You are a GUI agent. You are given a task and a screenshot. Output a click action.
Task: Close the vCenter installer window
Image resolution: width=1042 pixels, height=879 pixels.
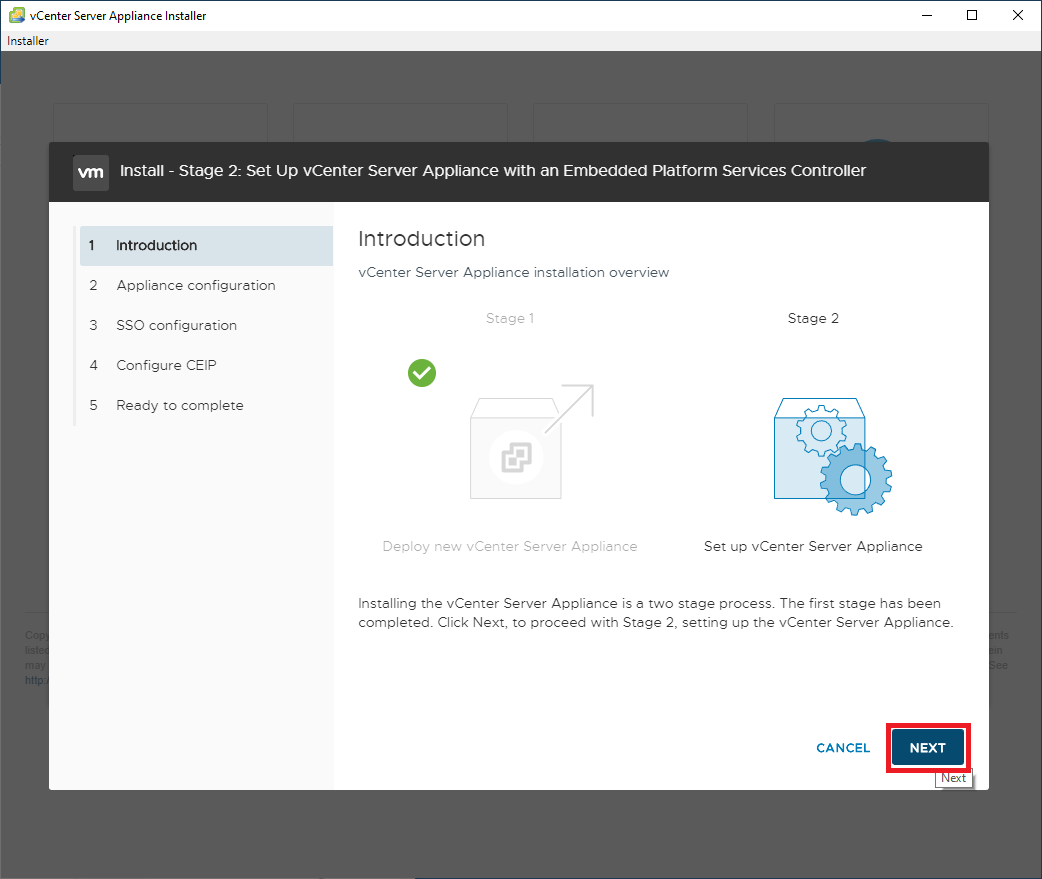pyautogui.click(x=1018, y=15)
